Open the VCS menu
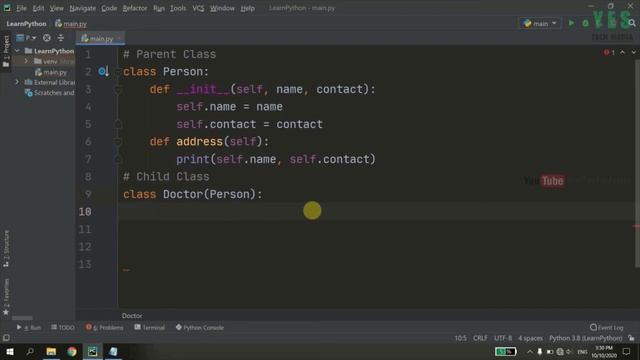Image resolution: width=640 pixels, height=360 pixels. (198, 8)
